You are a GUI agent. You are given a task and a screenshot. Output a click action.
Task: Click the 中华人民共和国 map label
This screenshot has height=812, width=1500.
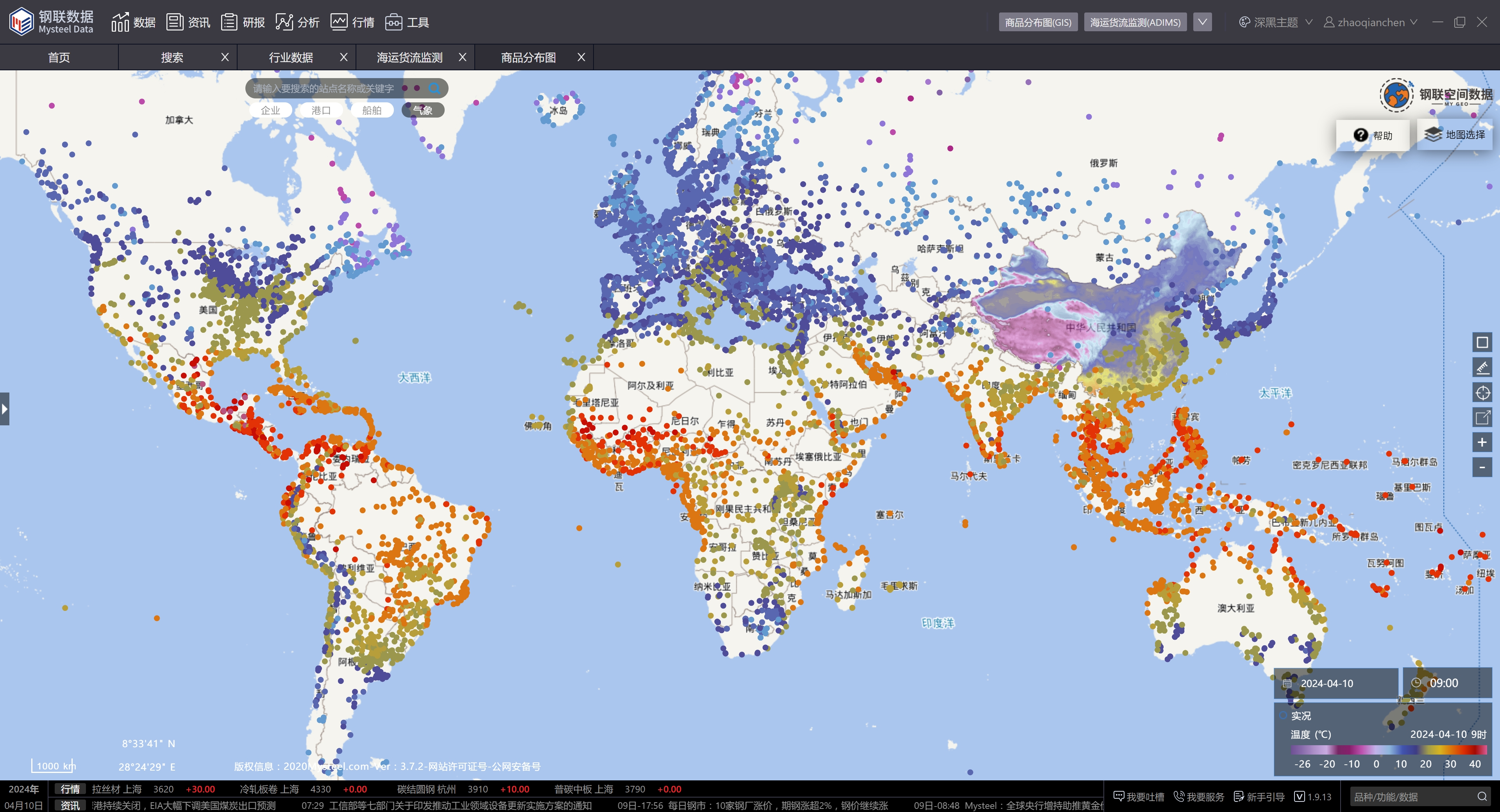[x=1101, y=327]
